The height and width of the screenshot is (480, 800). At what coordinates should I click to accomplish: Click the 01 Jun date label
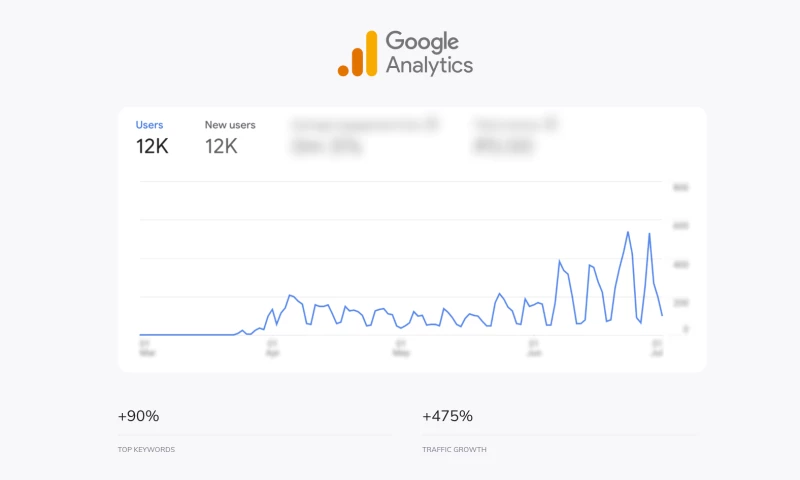534,347
